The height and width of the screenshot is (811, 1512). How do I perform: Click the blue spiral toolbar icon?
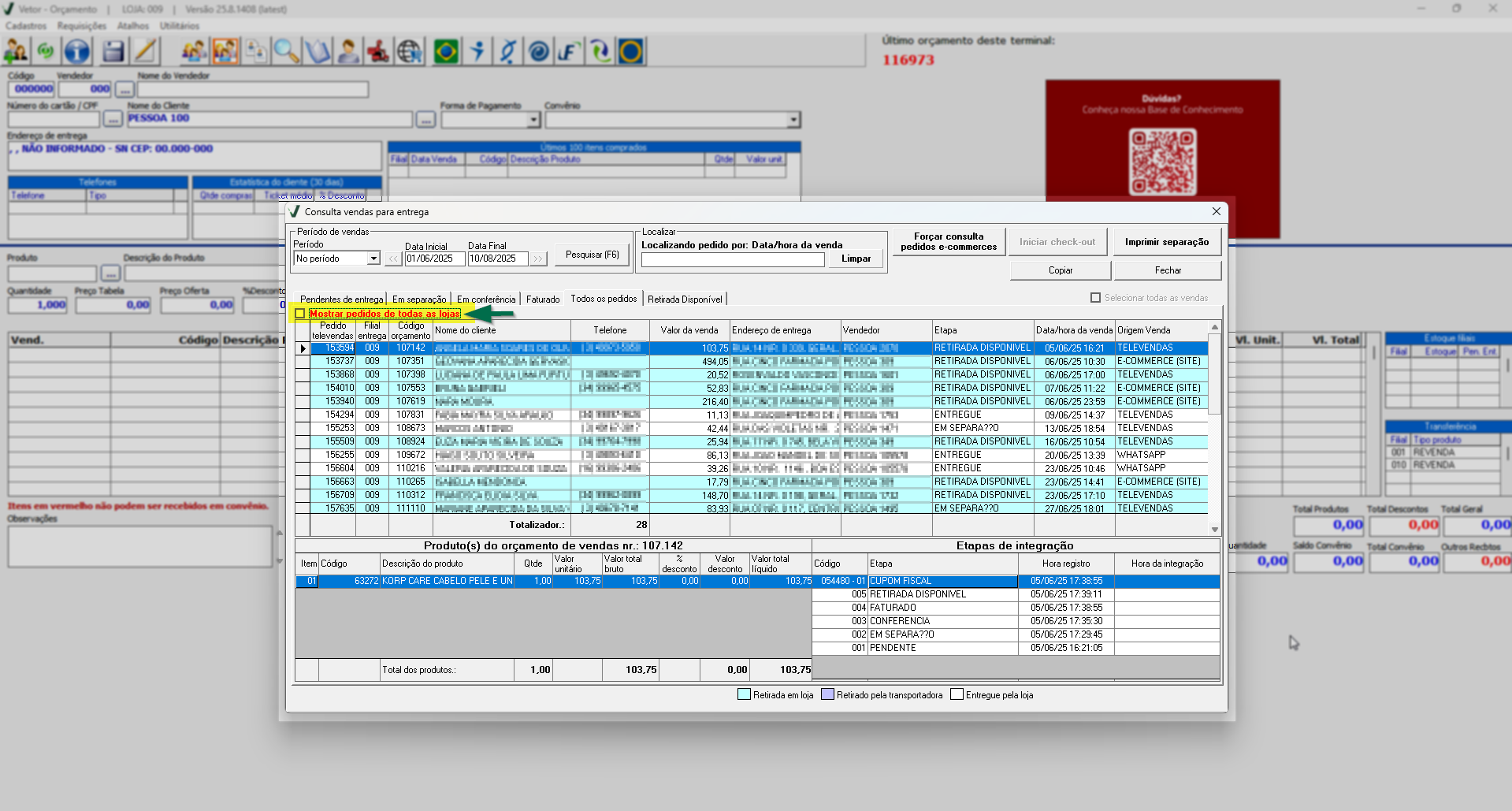click(538, 52)
